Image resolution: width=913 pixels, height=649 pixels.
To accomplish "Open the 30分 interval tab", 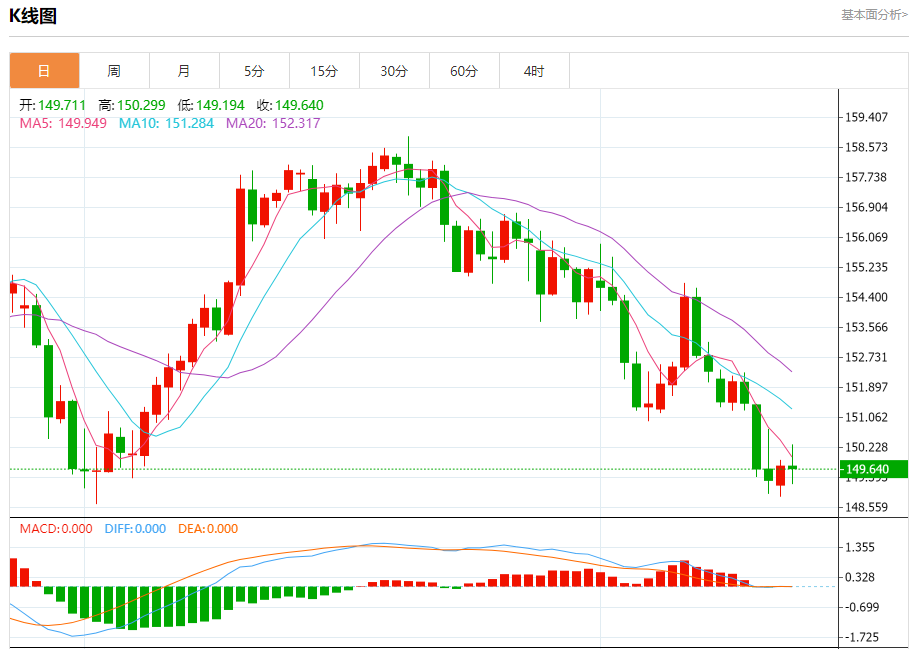I will pos(394,71).
